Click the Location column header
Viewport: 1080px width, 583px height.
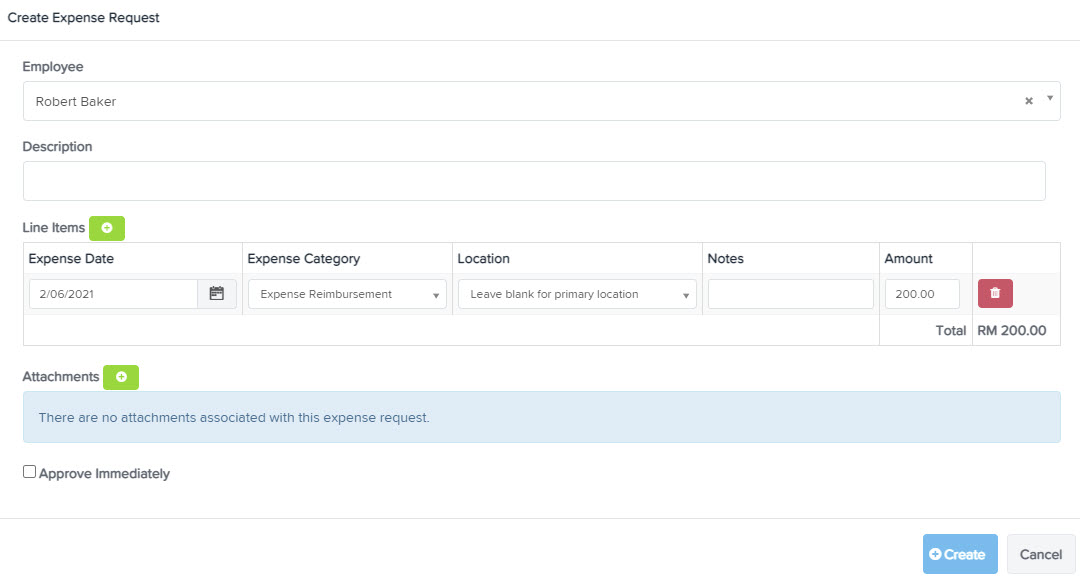pyautogui.click(x=484, y=258)
